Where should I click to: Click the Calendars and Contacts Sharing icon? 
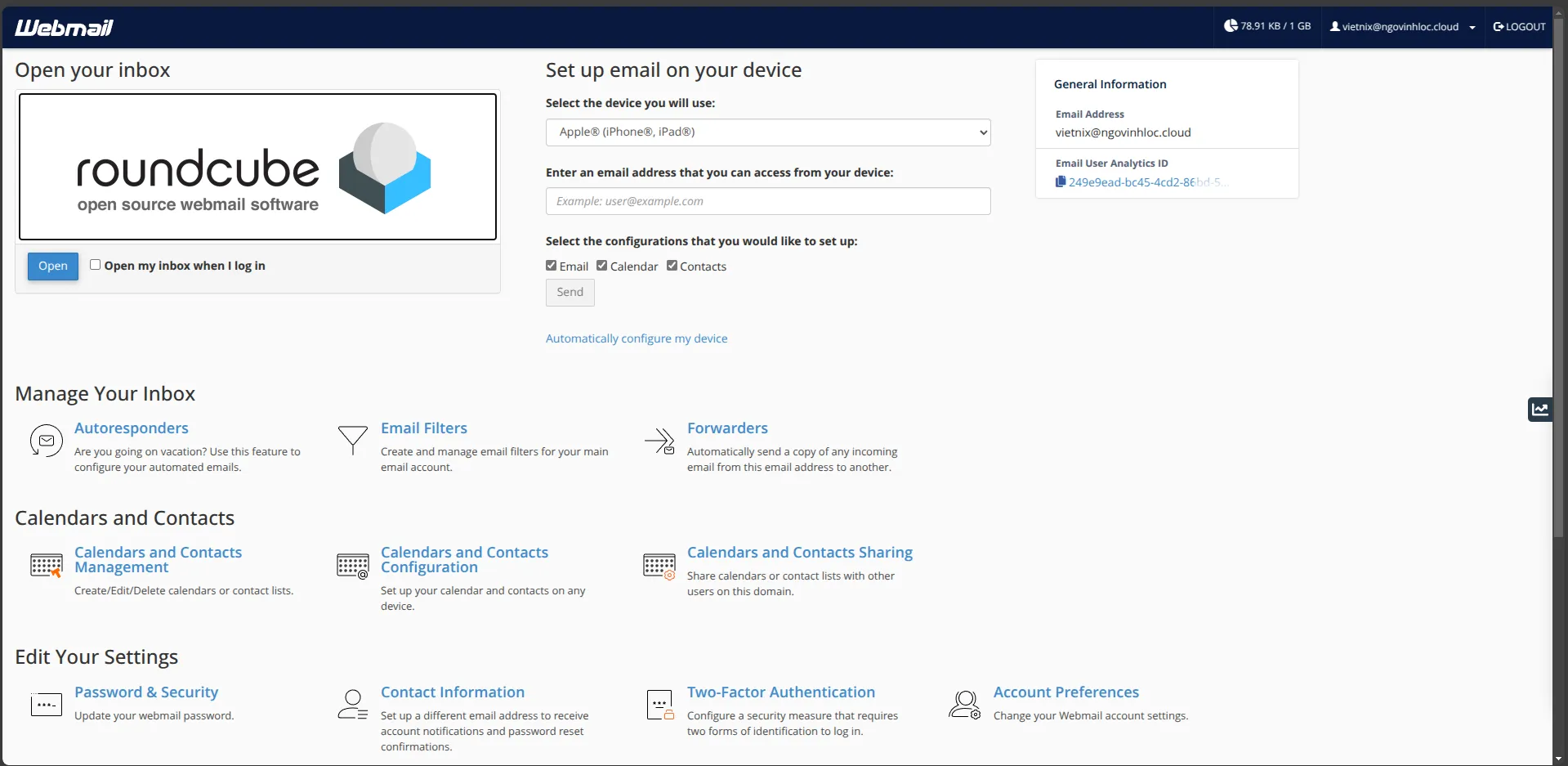click(x=659, y=565)
